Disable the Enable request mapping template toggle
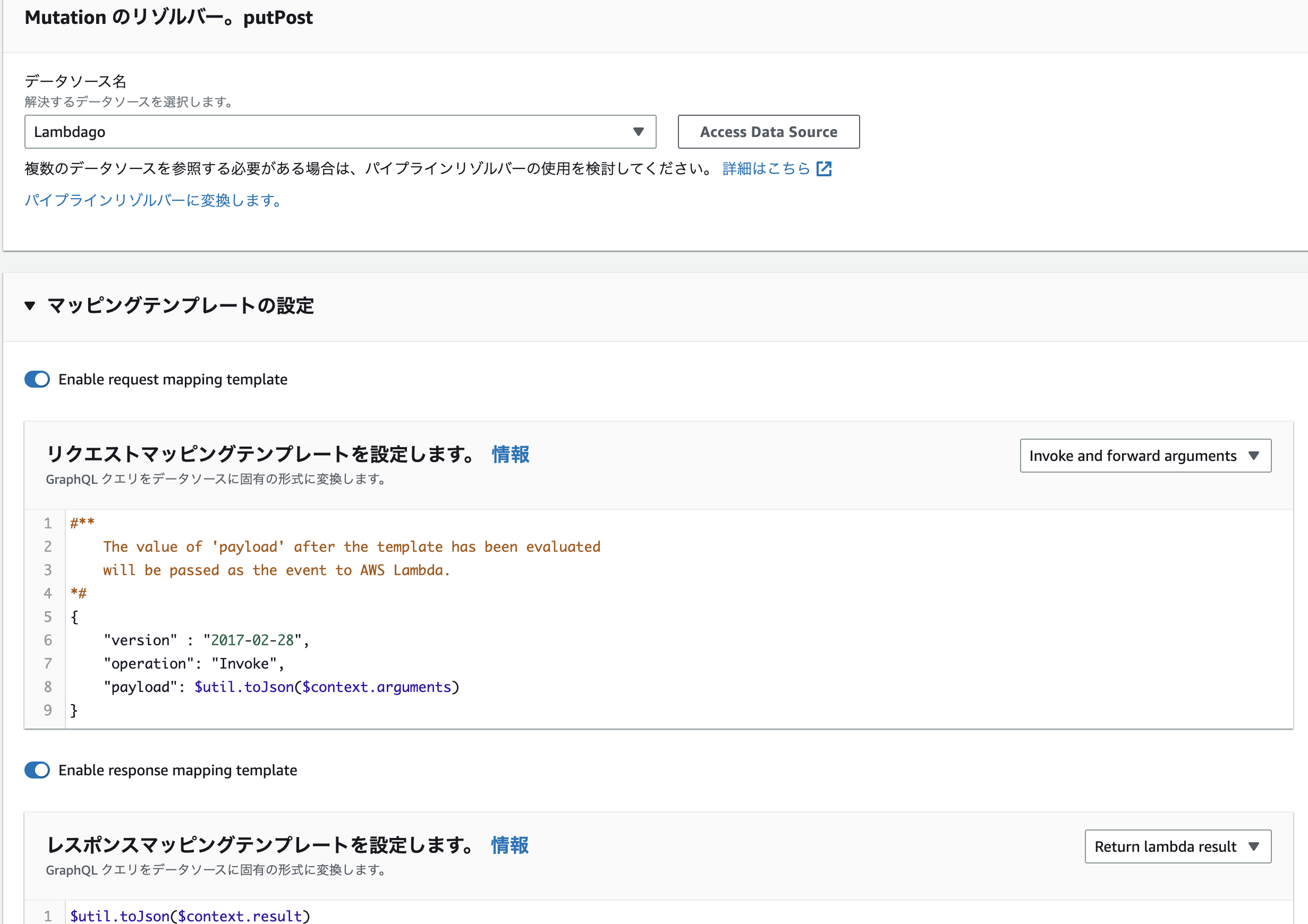Viewport: 1308px width, 924px height. 37,379
